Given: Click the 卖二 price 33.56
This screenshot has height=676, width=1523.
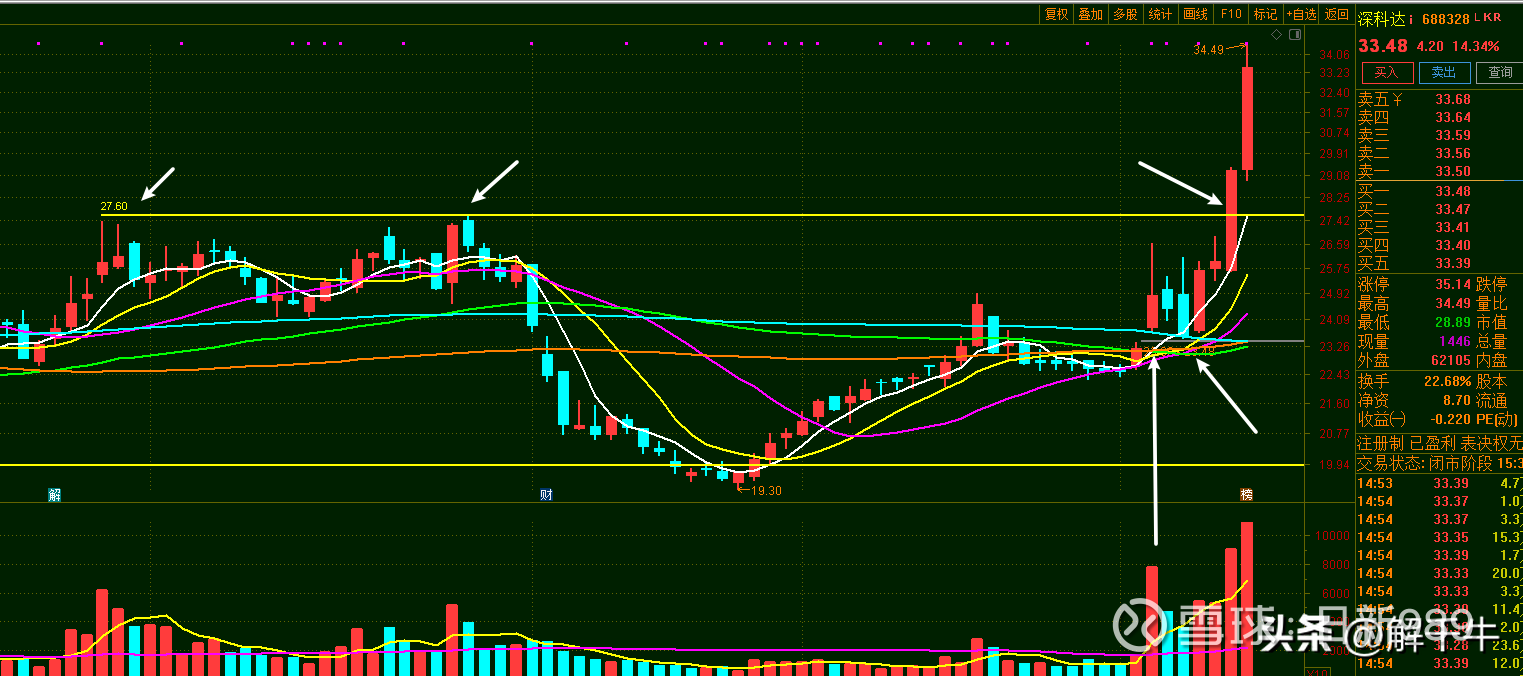Looking at the screenshot, I should (x=1453, y=153).
